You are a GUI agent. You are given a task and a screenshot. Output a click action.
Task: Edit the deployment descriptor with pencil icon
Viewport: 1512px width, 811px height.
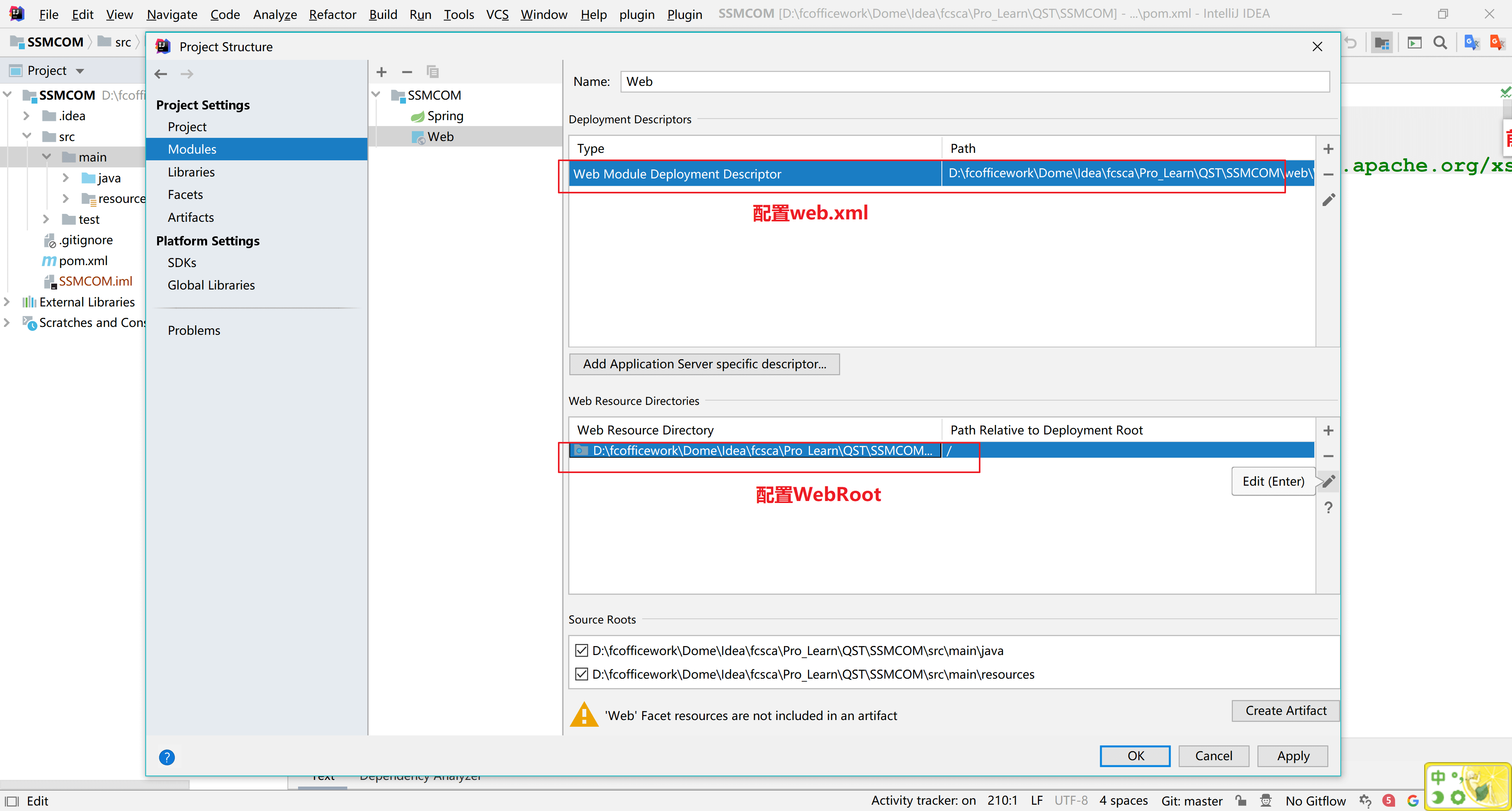click(x=1328, y=200)
